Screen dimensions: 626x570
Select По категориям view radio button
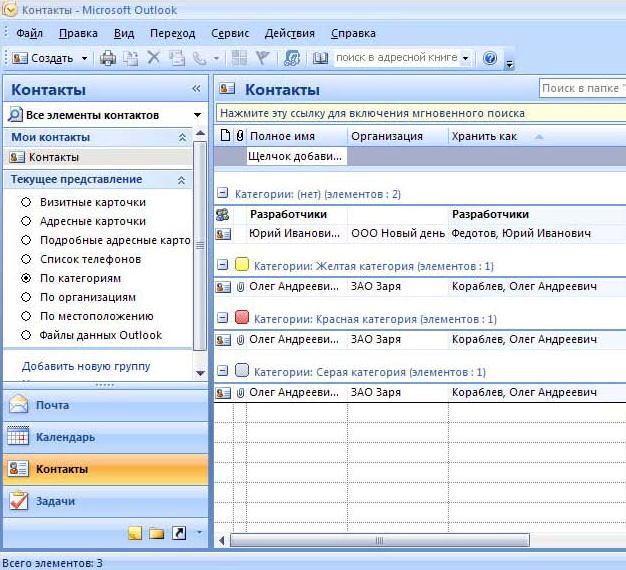[26, 278]
